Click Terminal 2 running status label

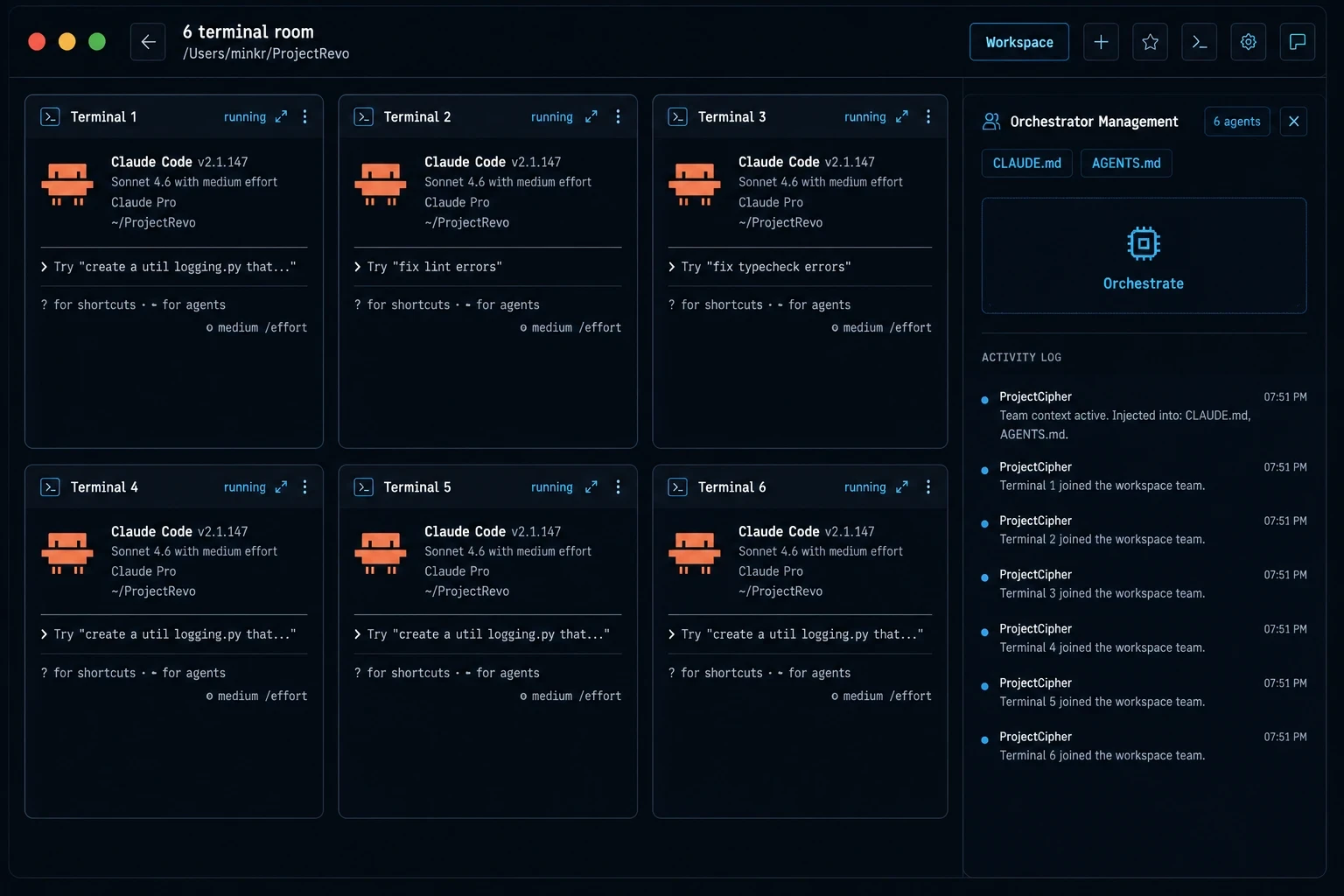[551, 116]
